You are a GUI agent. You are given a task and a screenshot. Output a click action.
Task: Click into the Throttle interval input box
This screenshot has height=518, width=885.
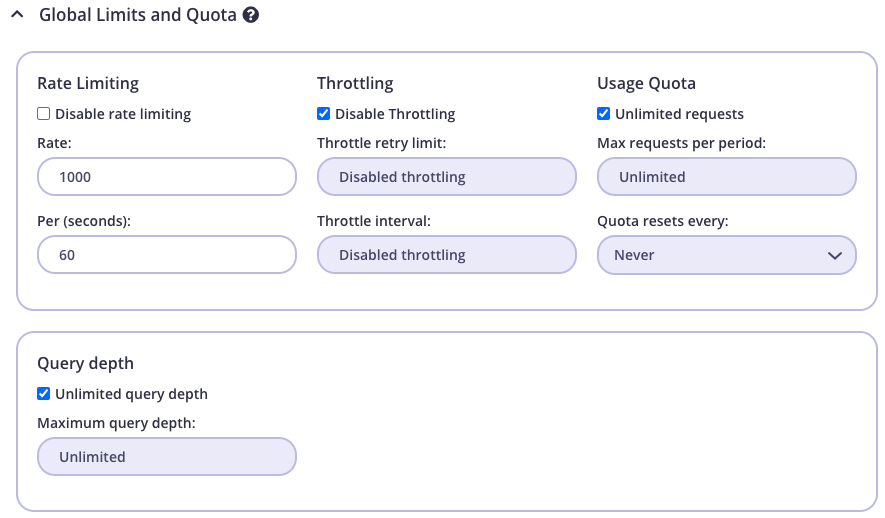(x=446, y=255)
